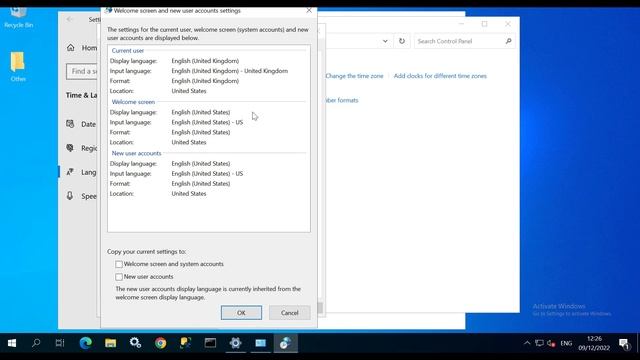
Task: Open the Windows Start menu
Action: pyautogui.click(x=12, y=343)
